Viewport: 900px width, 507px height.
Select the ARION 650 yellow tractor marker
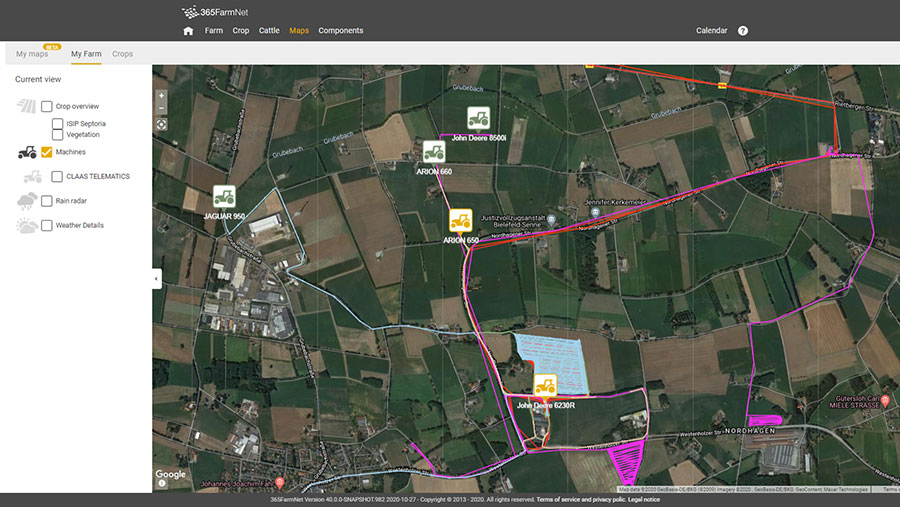coord(460,221)
